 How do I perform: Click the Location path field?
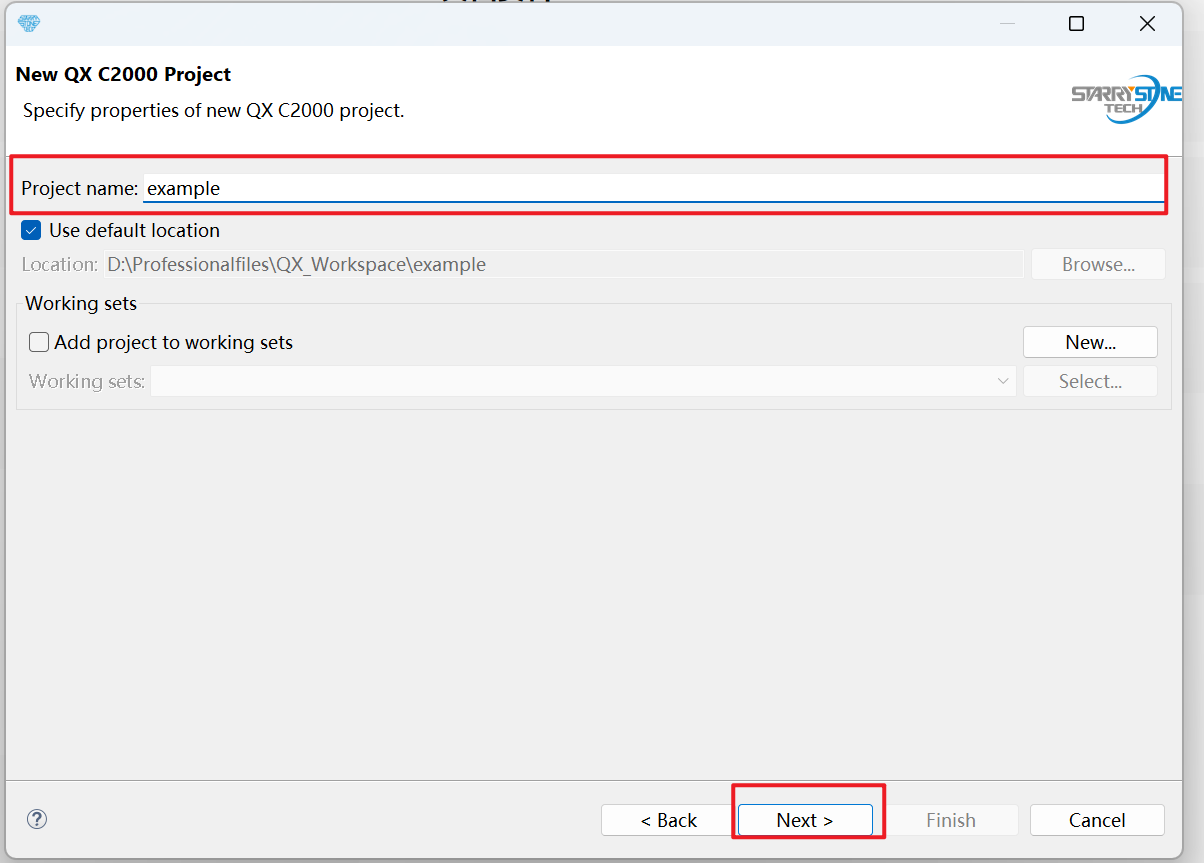click(563, 264)
